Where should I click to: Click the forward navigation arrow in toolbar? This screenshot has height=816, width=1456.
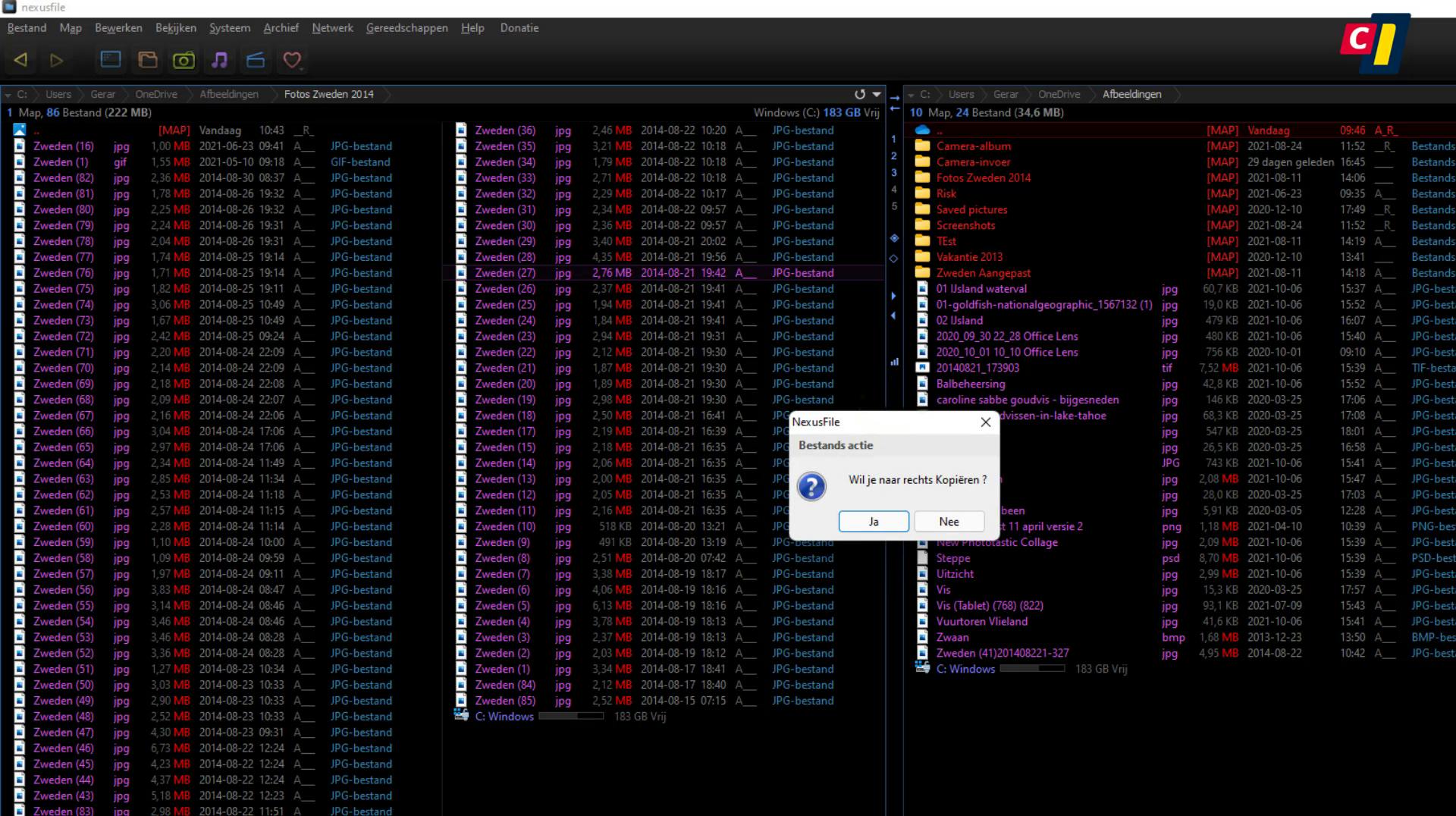[56, 60]
